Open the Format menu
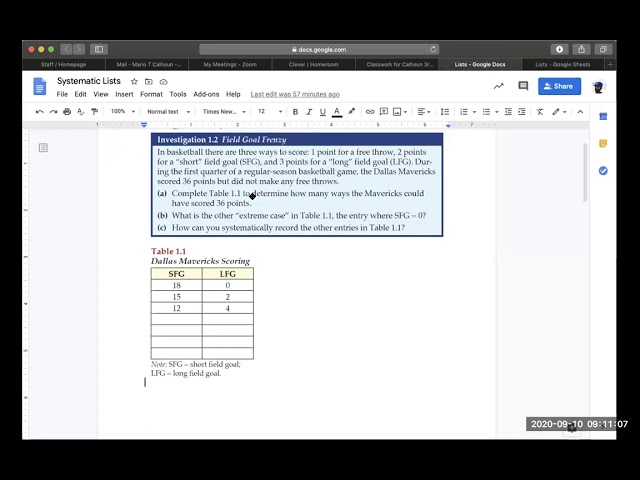 click(x=151, y=94)
